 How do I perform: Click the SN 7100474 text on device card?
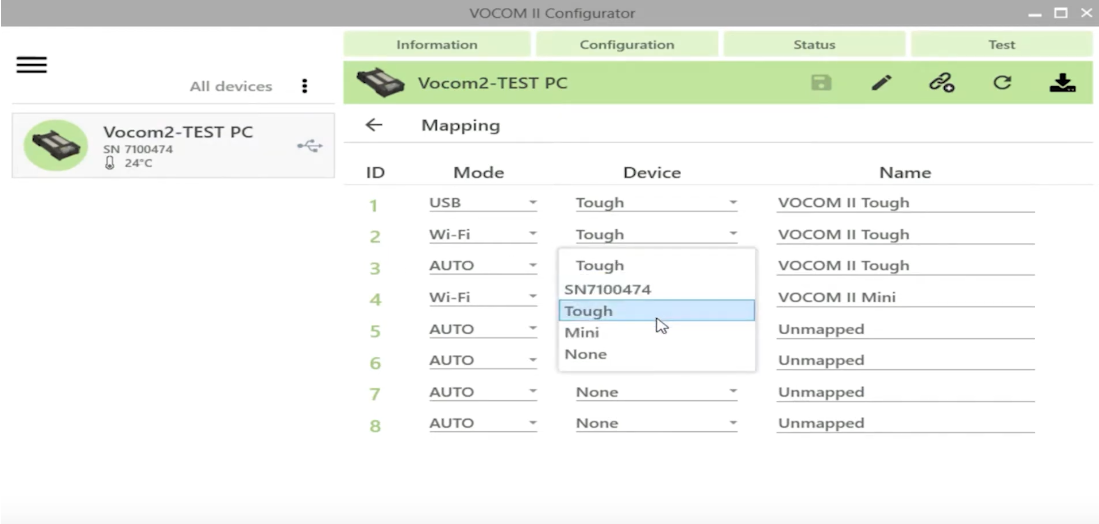tap(138, 149)
